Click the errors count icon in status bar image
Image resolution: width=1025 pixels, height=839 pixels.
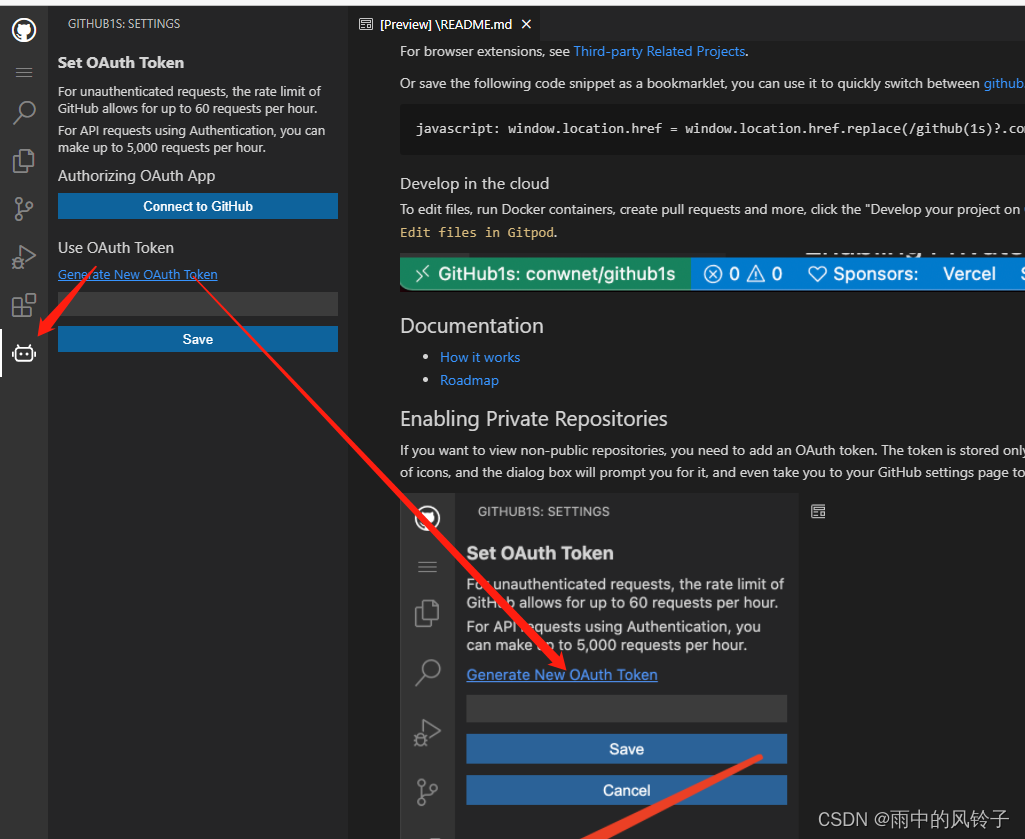[x=713, y=274]
